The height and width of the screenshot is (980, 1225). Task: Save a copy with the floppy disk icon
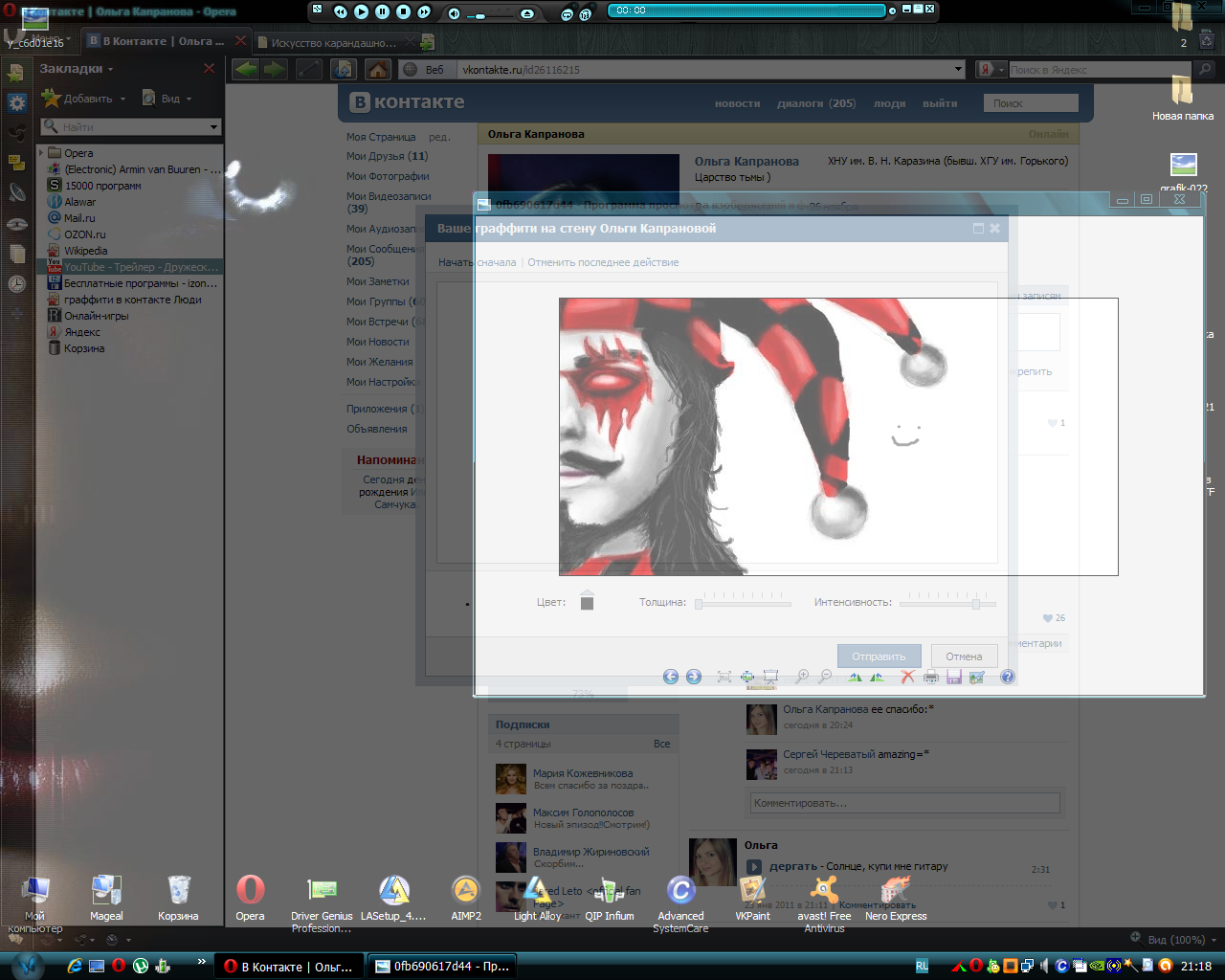954,677
